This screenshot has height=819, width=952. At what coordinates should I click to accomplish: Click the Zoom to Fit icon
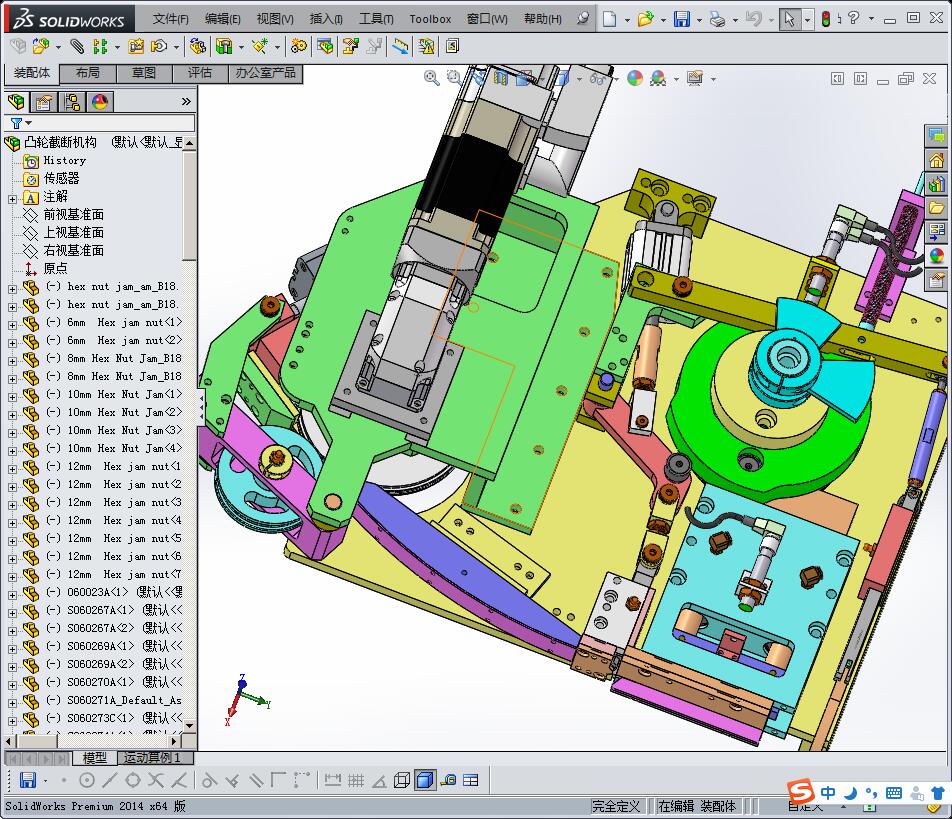click(431, 78)
